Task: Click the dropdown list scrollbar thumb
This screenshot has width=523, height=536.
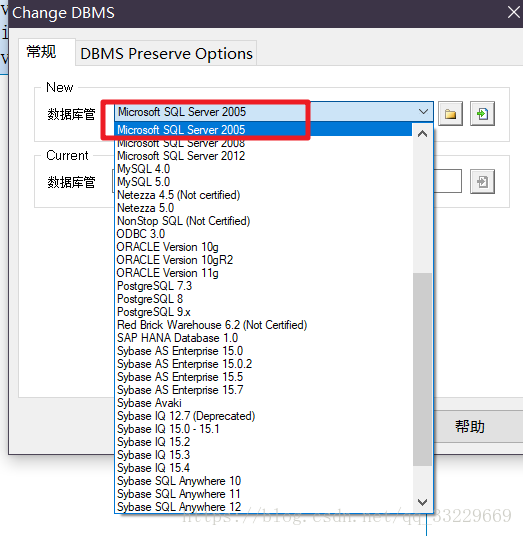Action: [423, 369]
